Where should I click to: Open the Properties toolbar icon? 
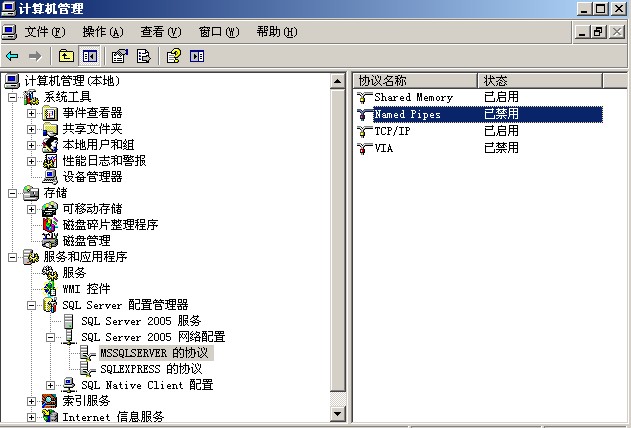click(120, 56)
